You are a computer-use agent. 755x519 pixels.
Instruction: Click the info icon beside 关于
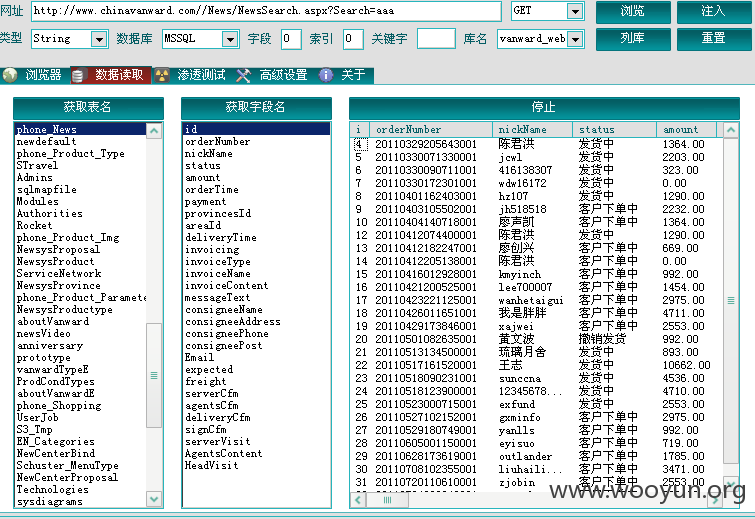pos(326,75)
